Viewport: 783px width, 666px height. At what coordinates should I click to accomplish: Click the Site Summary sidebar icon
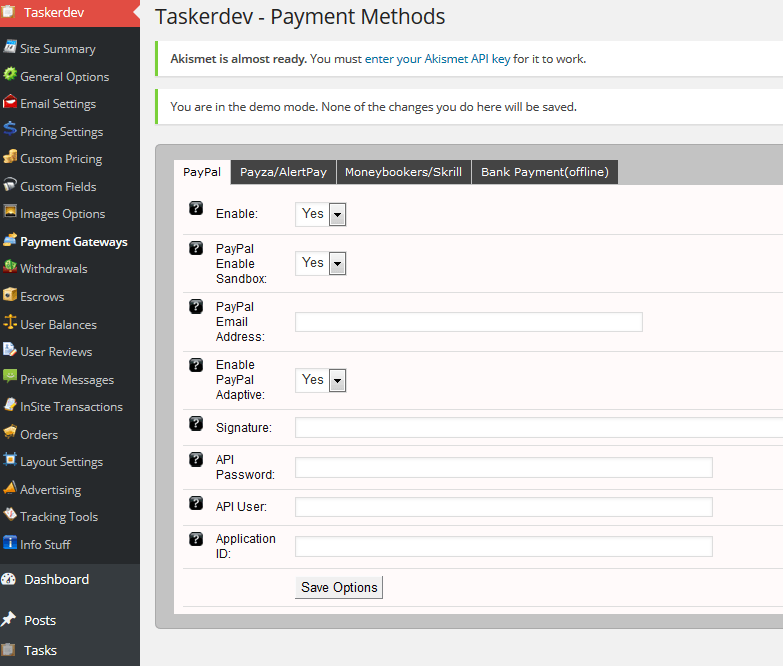[10, 46]
